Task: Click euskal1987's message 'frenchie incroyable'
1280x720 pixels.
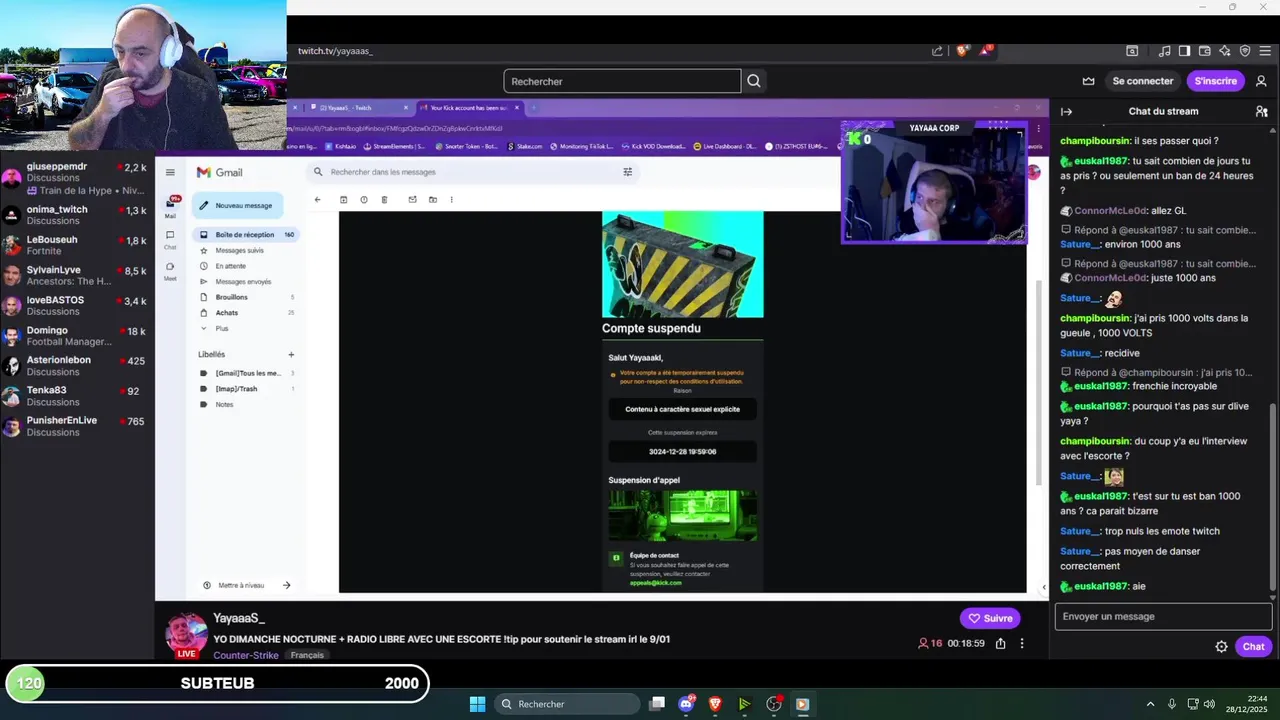Action: coord(1175,386)
